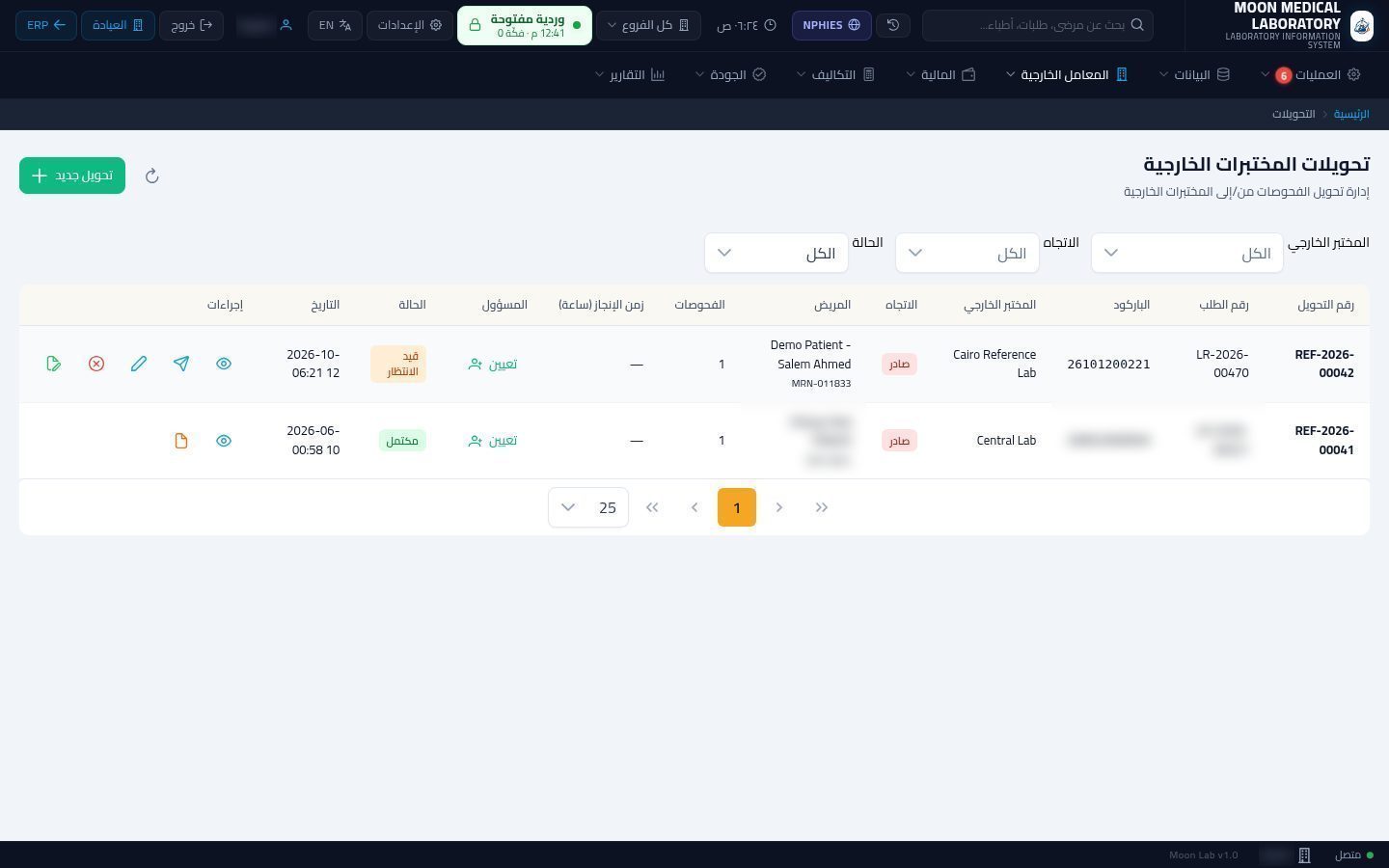The height and width of the screenshot is (868, 1389).
Task: Go to last pagination page arrows
Action: [x=652, y=507]
